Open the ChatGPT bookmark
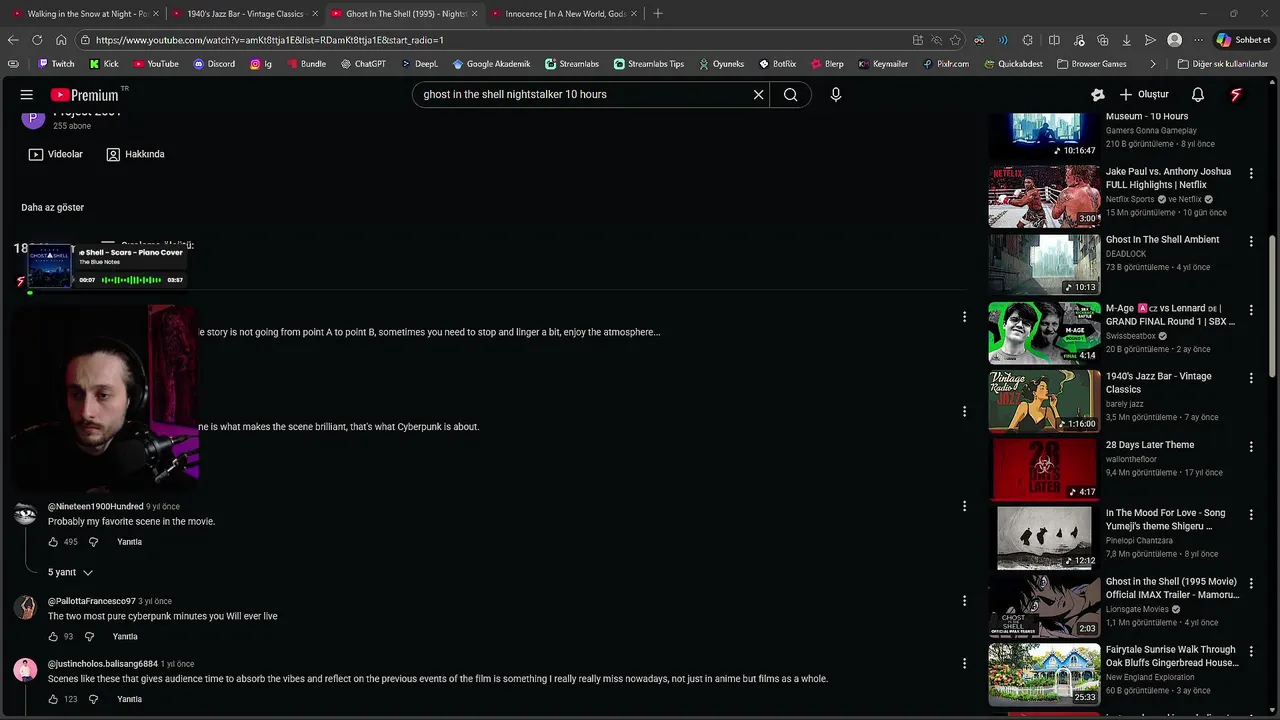The image size is (1280, 720). click(x=362, y=64)
